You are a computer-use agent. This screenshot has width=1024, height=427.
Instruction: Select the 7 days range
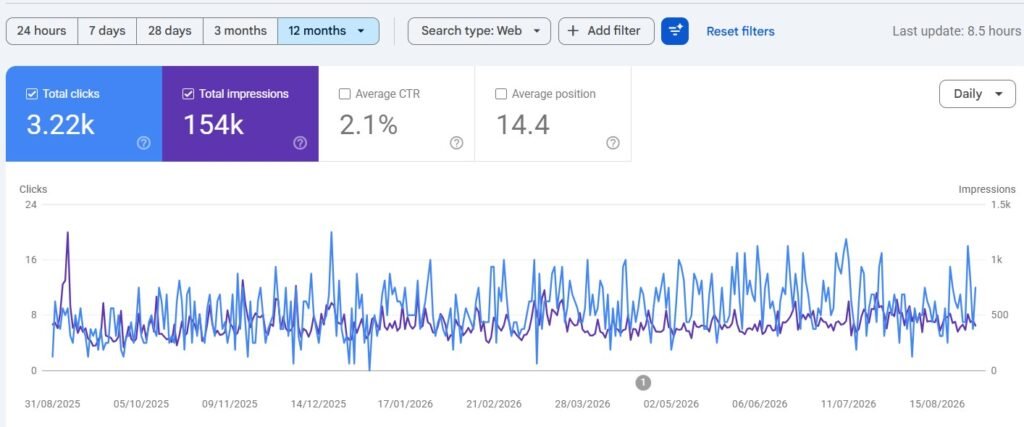click(107, 31)
